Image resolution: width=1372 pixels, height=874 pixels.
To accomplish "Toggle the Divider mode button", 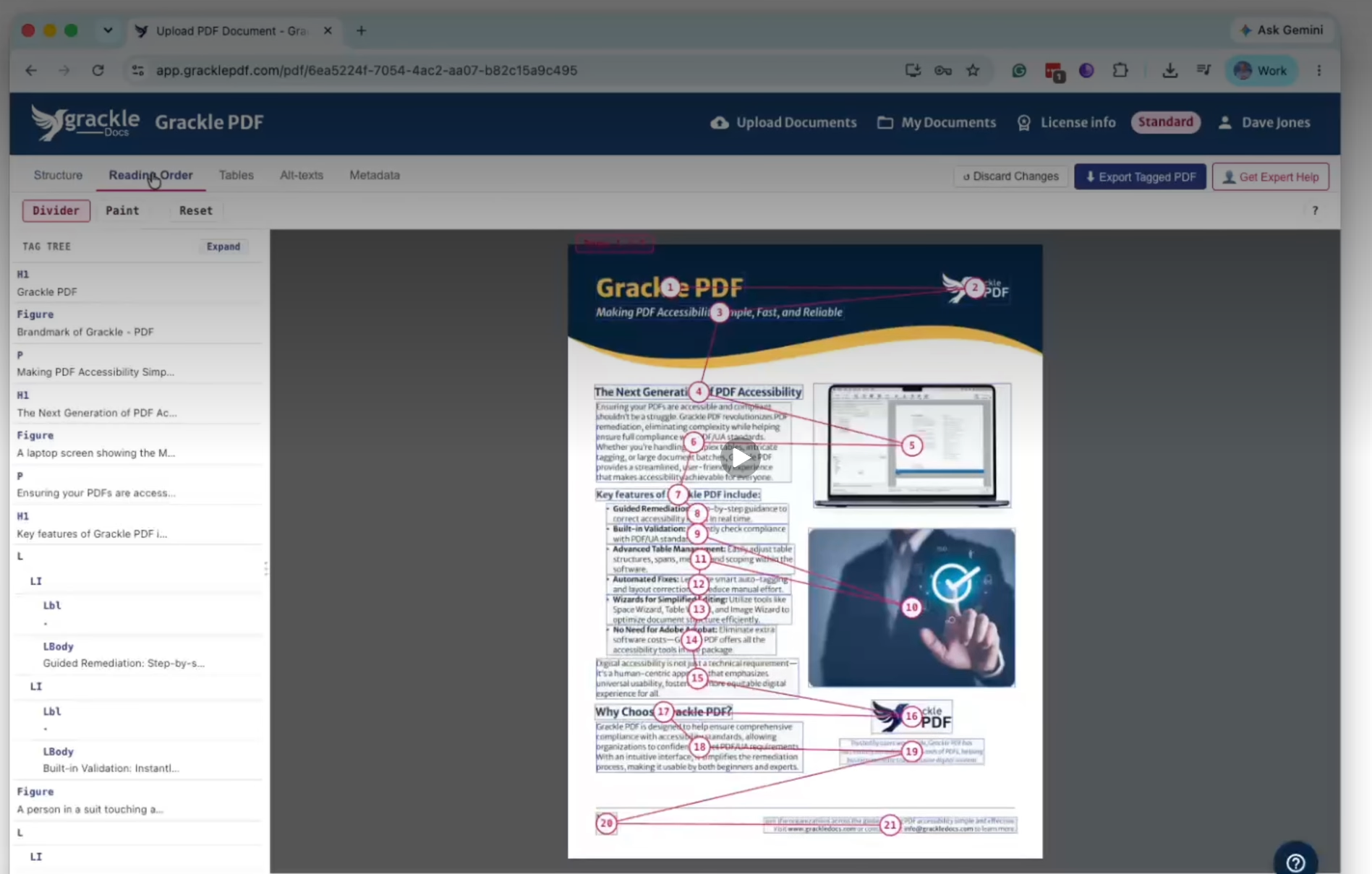I will tap(56, 210).
